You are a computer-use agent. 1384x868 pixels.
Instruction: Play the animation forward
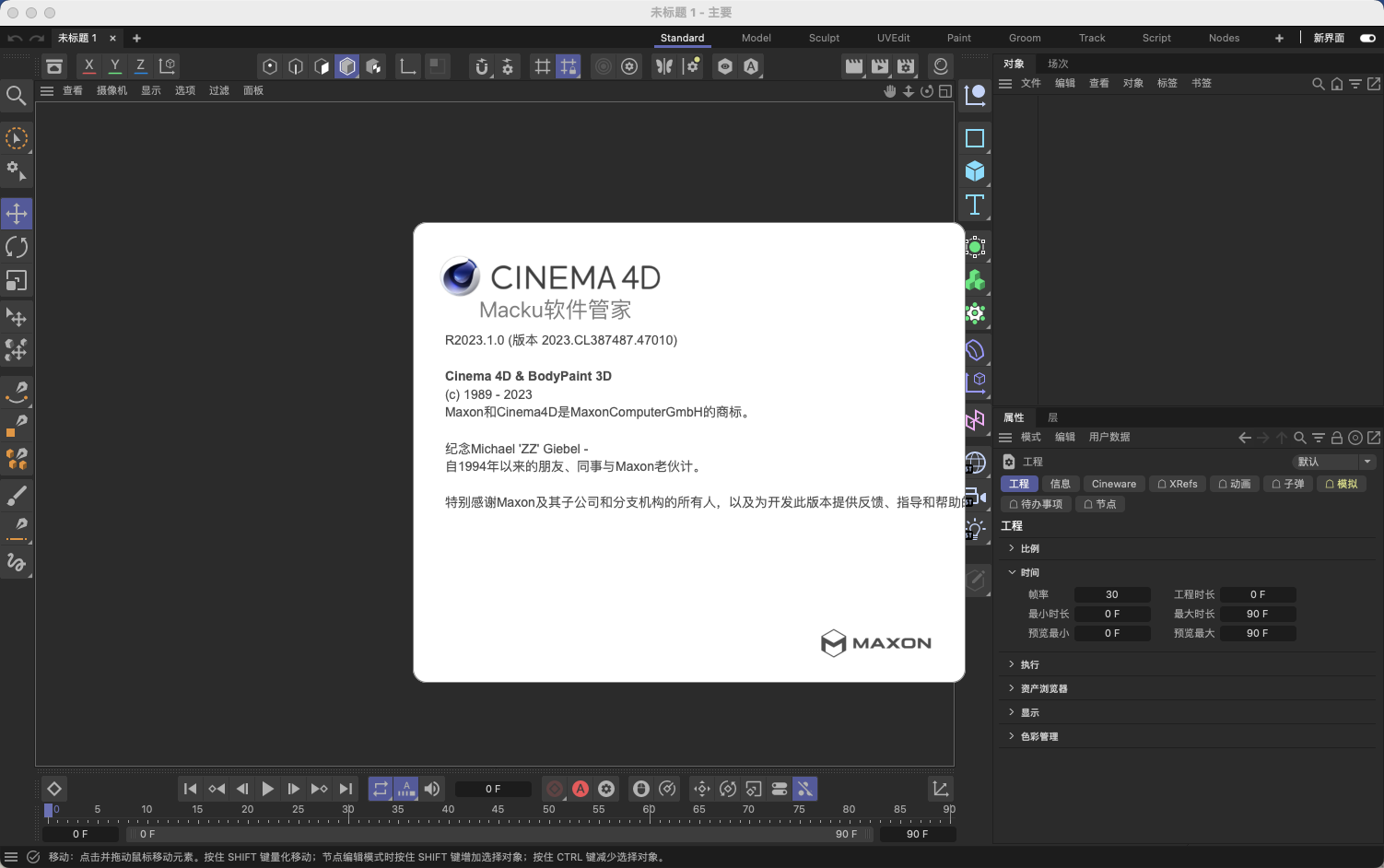pos(267,789)
